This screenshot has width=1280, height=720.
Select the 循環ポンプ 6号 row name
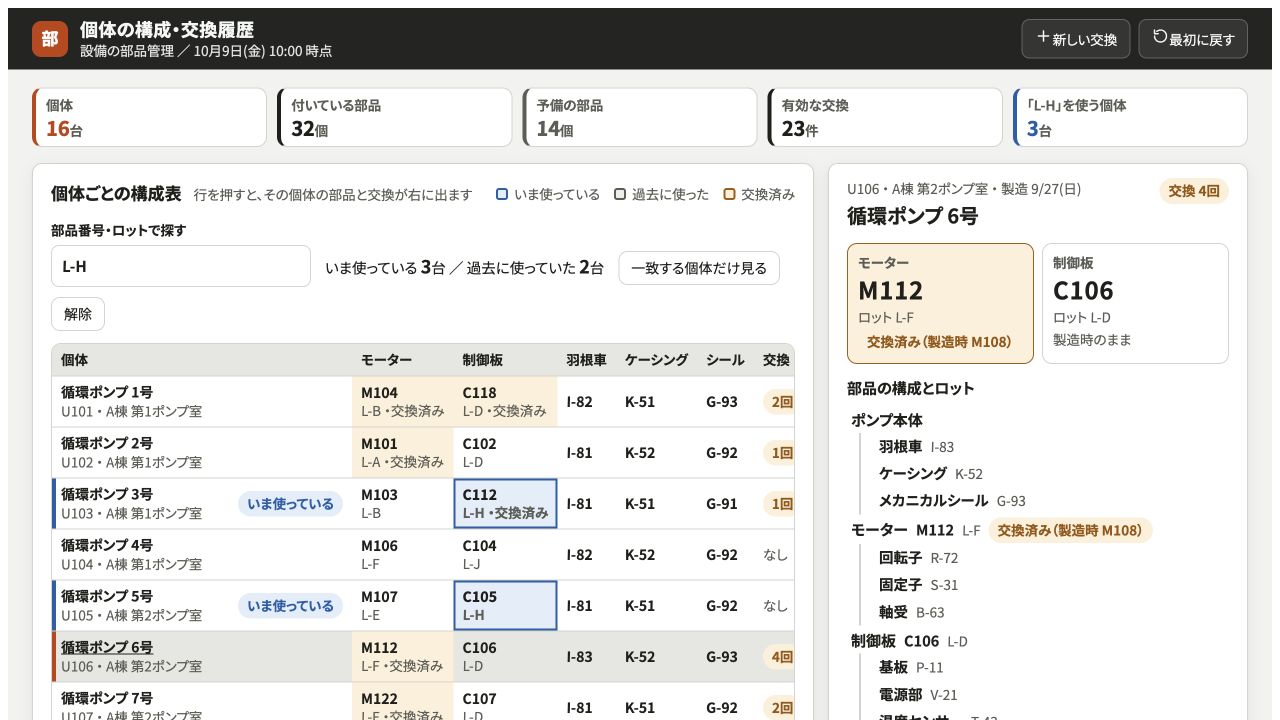point(107,647)
